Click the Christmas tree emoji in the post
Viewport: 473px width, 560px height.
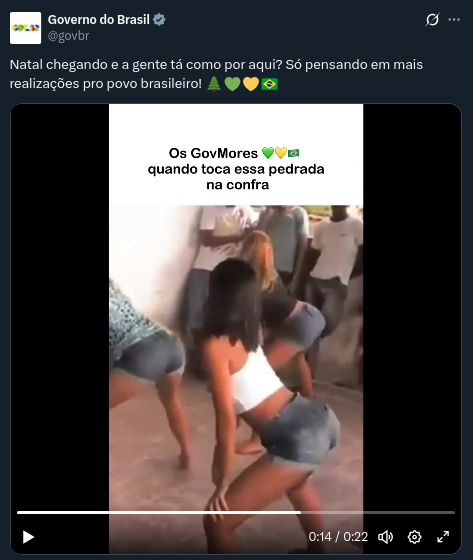coord(214,84)
